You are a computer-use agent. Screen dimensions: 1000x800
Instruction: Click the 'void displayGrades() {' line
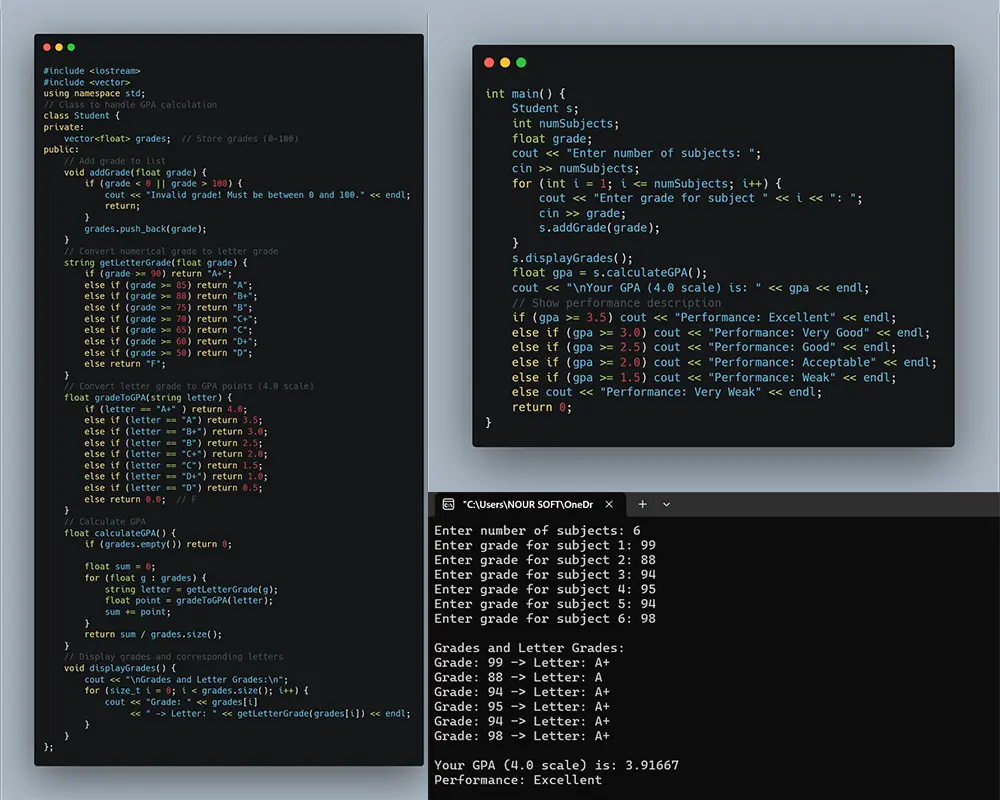(120, 668)
